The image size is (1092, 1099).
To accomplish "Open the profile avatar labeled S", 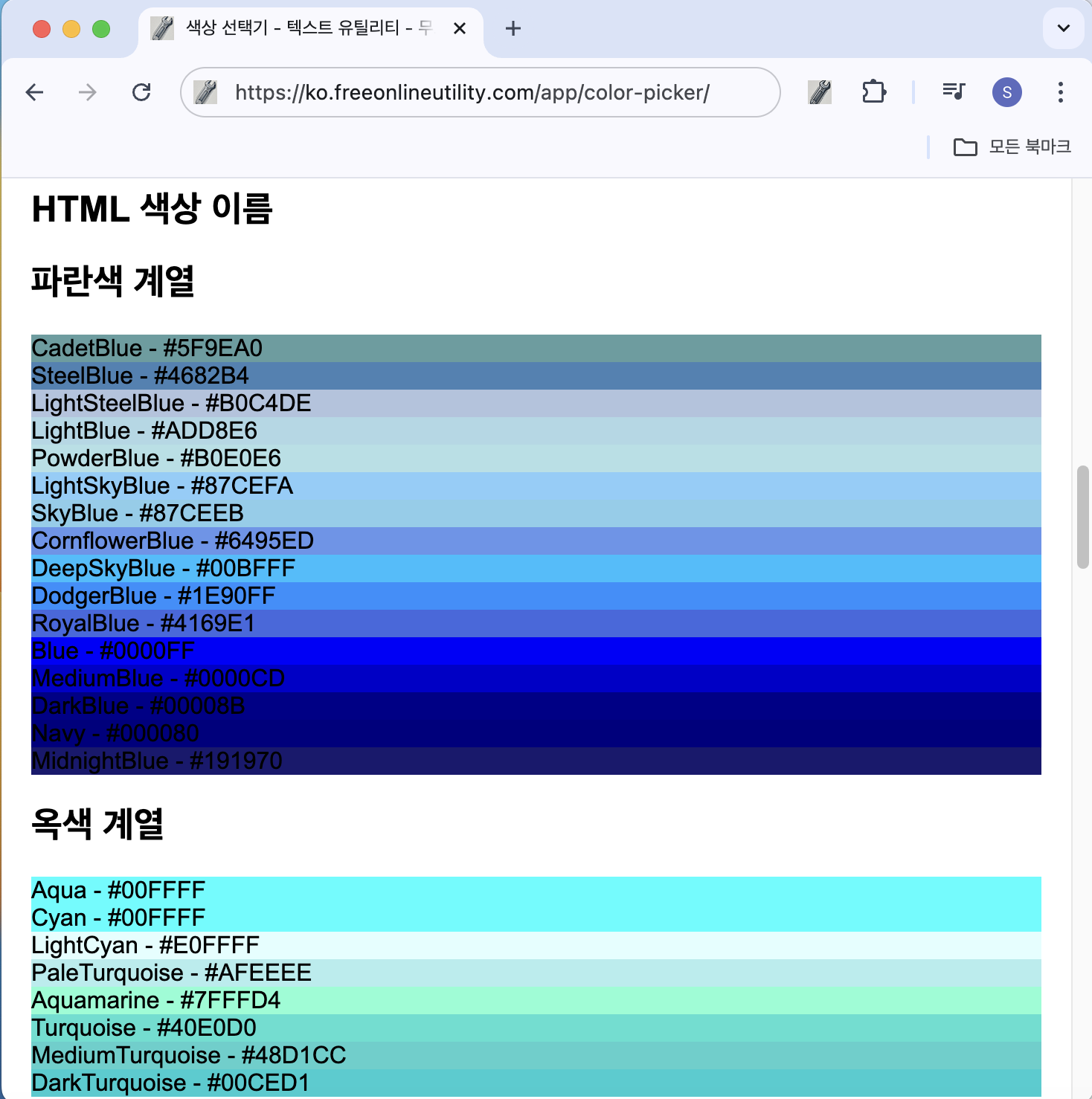I will (1007, 92).
